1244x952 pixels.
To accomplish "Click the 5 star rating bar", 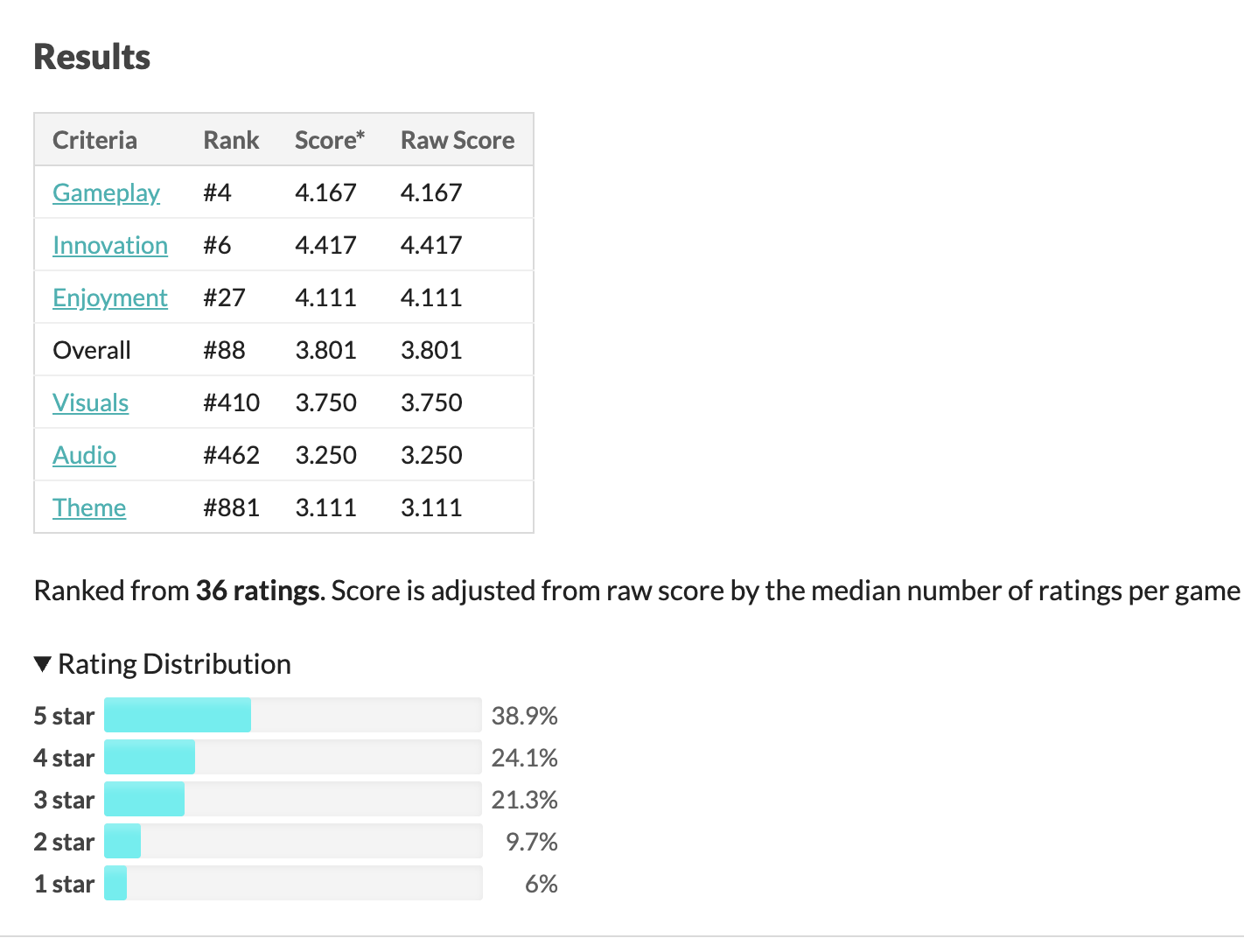I will (x=293, y=715).
